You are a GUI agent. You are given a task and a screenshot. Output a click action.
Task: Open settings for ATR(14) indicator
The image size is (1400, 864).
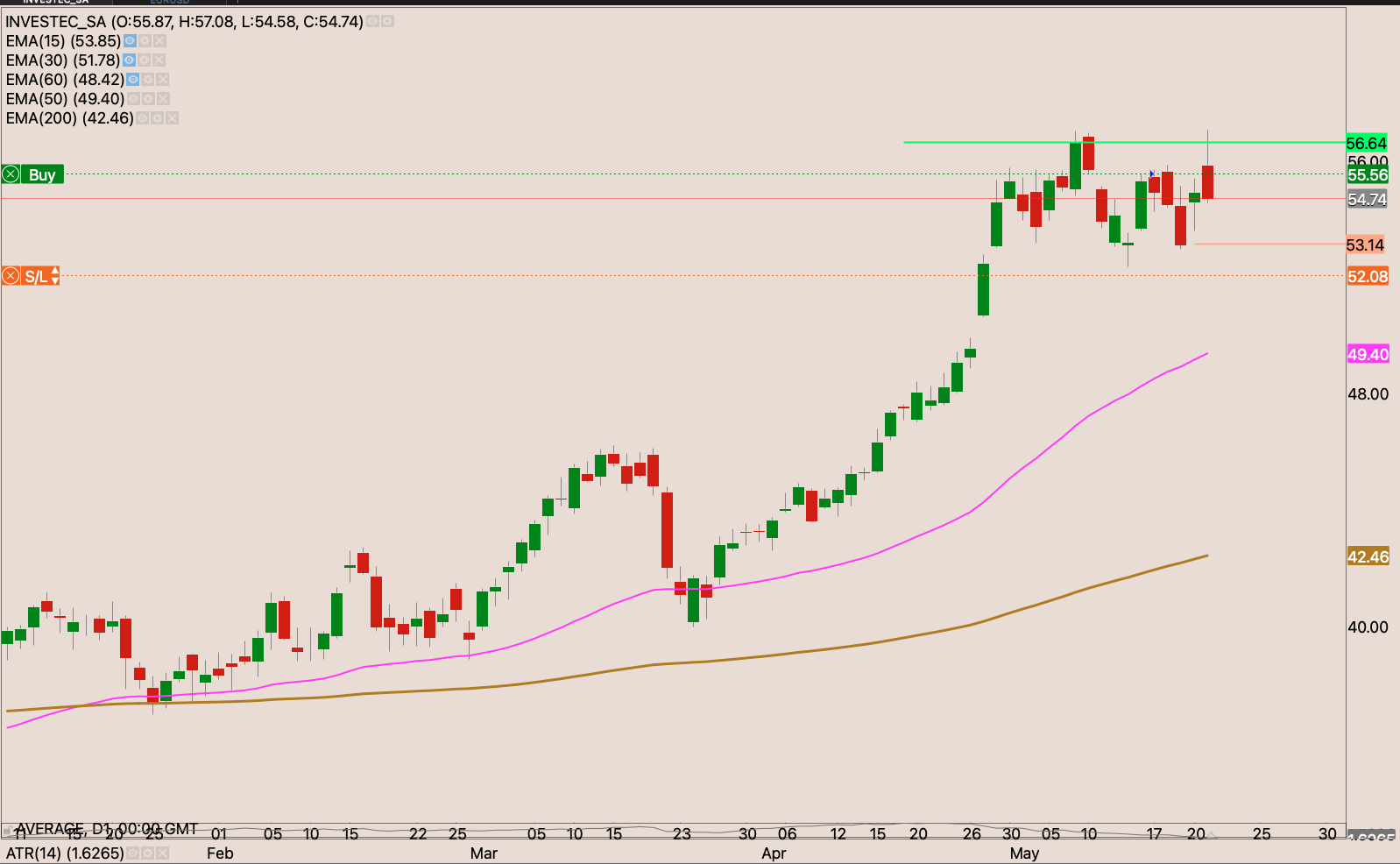[x=147, y=853]
